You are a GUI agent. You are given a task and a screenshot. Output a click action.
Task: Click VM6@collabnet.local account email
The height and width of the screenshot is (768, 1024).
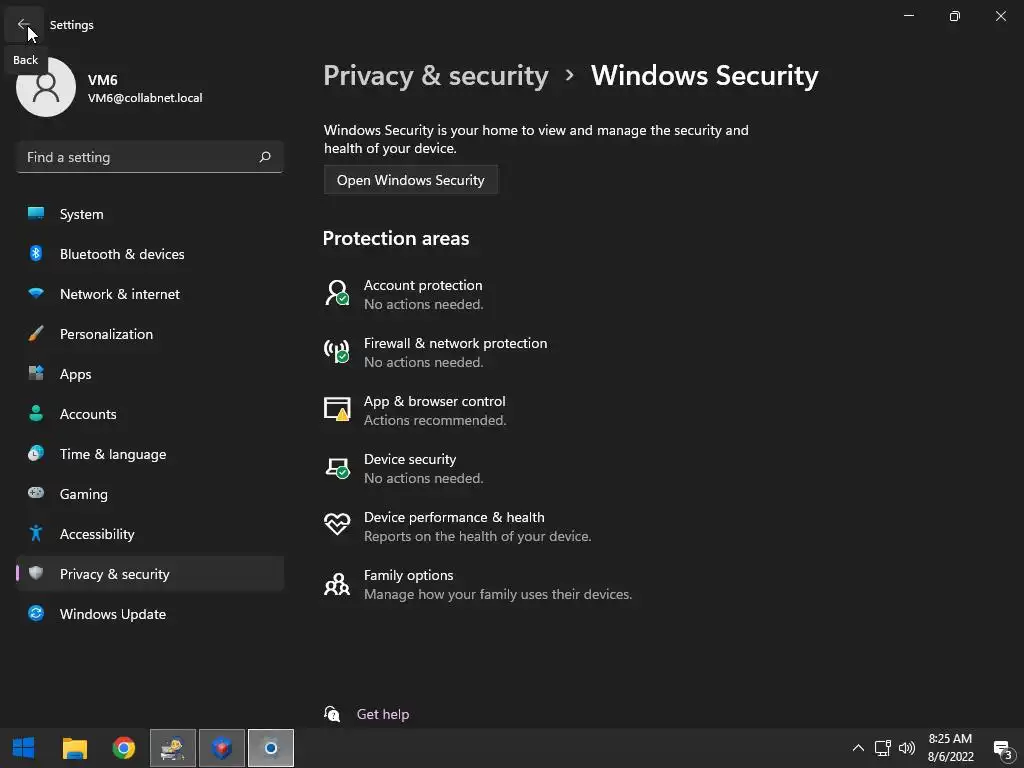click(x=145, y=98)
